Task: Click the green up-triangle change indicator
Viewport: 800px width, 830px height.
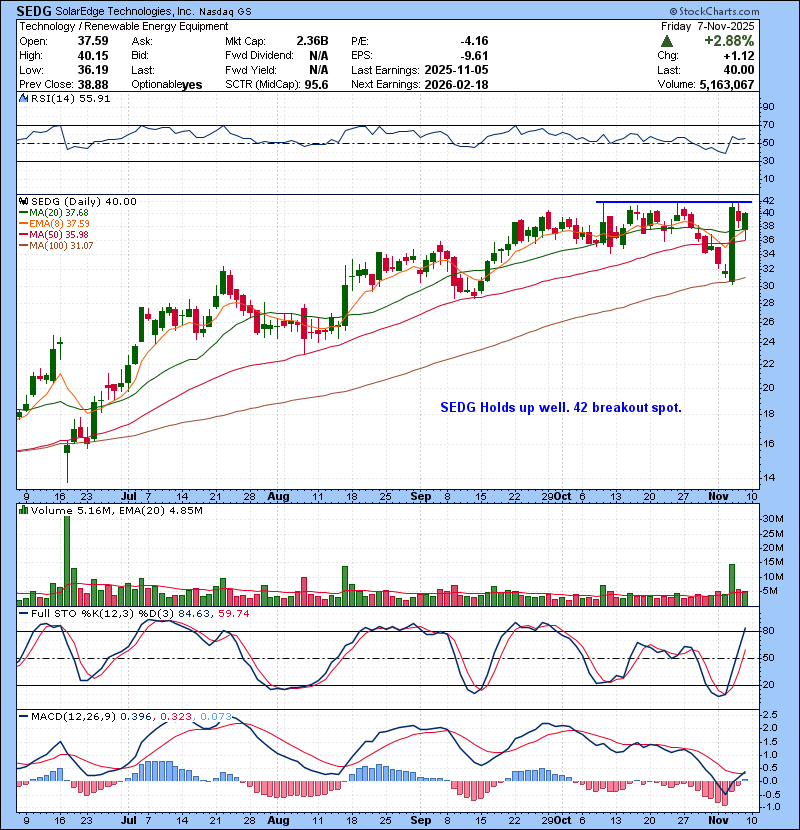Action: (667, 41)
